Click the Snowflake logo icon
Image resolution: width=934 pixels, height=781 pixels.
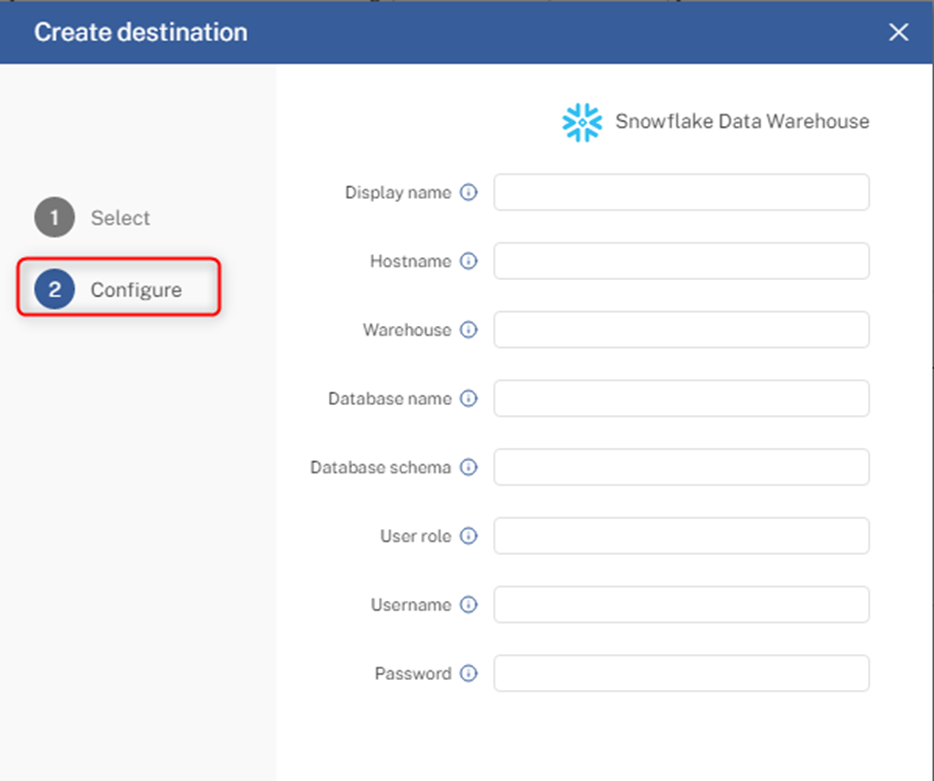582,122
